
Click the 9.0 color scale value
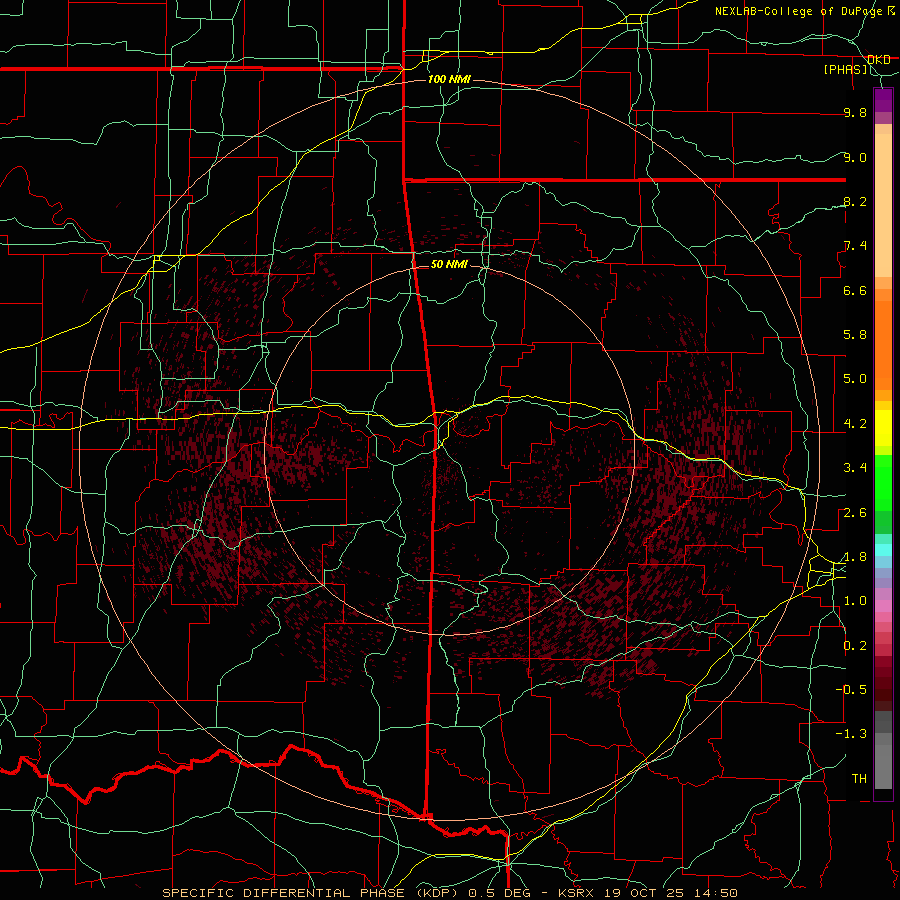855,158
